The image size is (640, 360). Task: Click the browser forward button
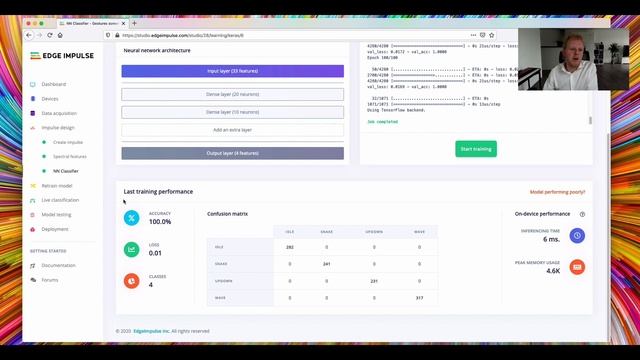coord(39,36)
